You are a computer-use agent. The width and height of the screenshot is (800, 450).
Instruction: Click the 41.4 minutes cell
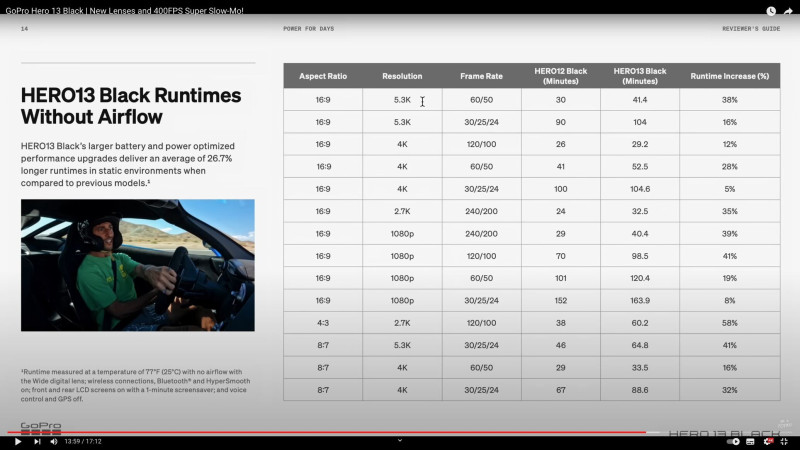click(640, 99)
